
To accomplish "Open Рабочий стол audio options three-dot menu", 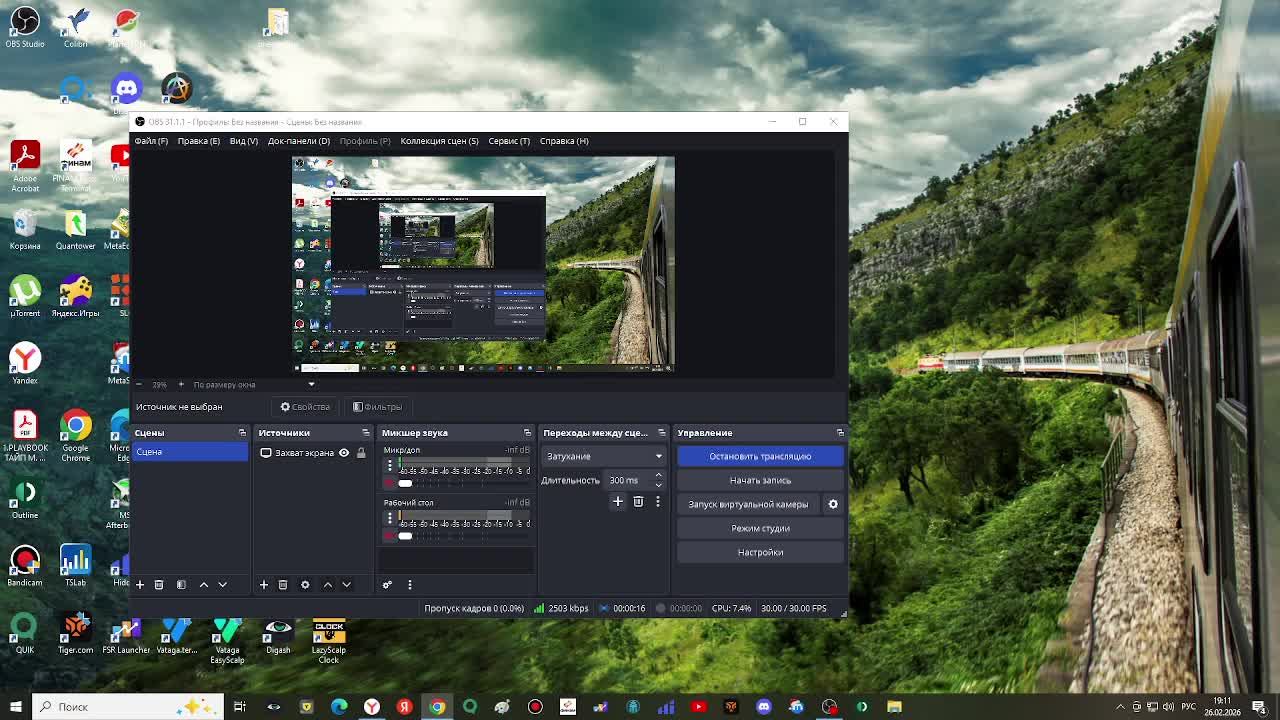I will (x=390, y=518).
